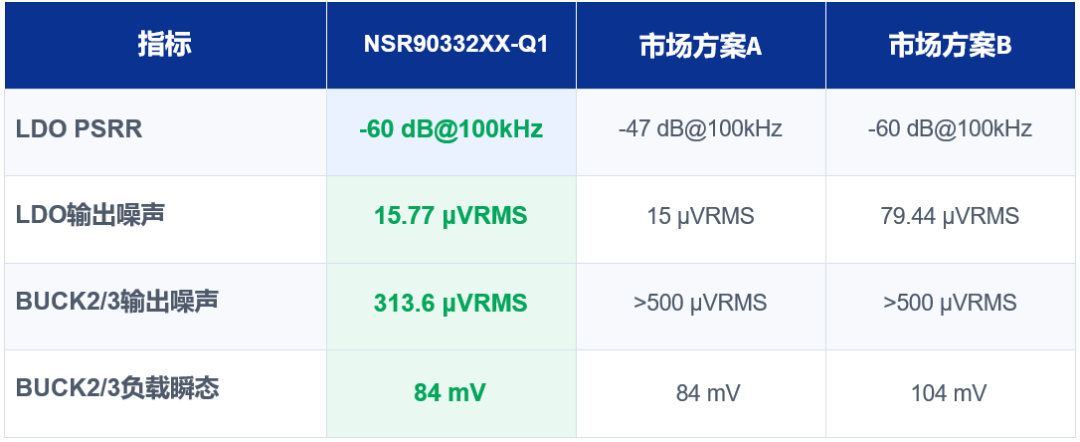1080x442 pixels.
Task: Select the LDO输出噪声 row label
Action: coord(90,215)
